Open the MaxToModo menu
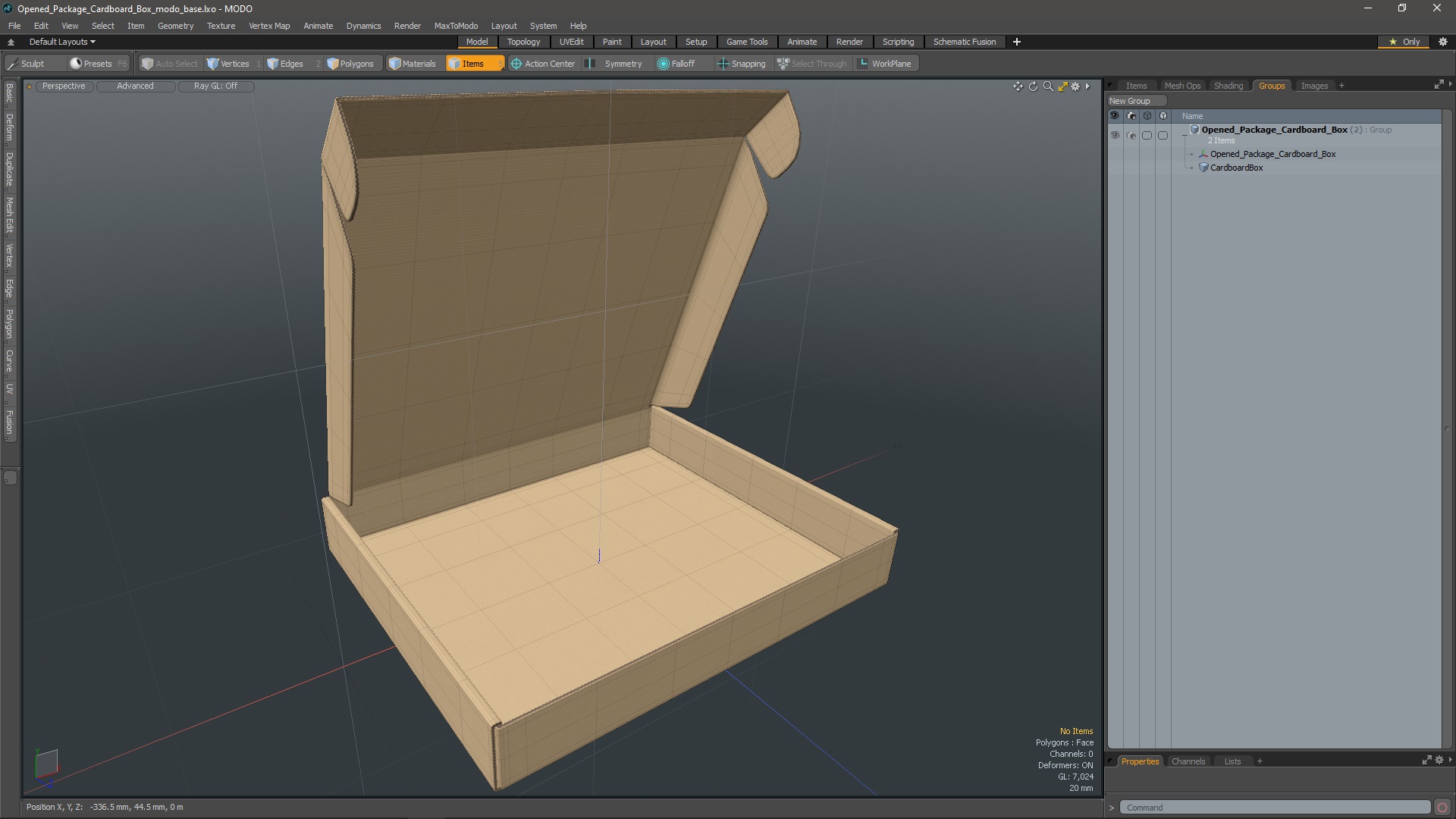Viewport: 1456px width, 819px height. pyautogui.click(x=456, y=26)
